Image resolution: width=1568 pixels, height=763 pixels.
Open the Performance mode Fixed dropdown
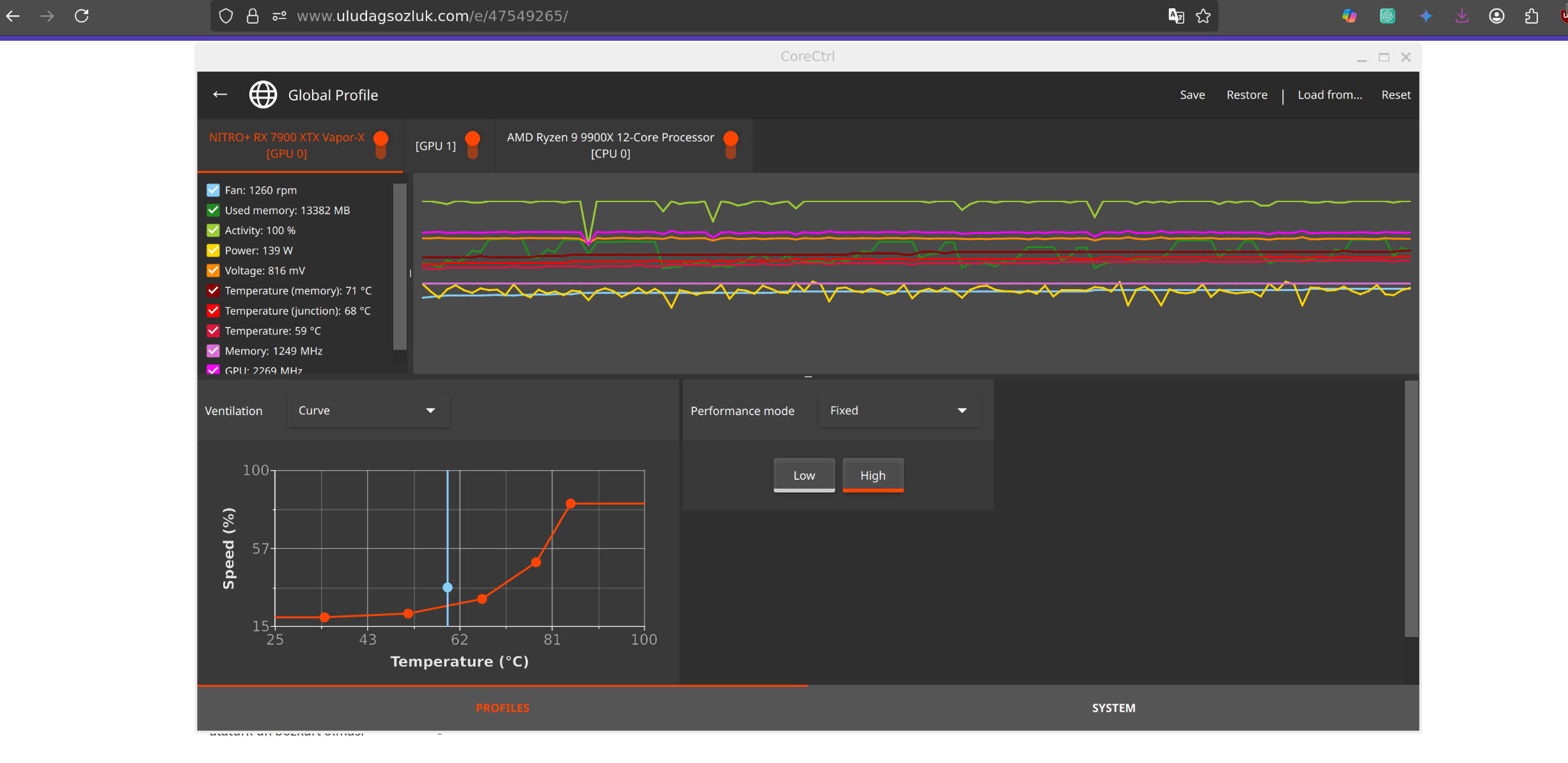[898, 411]
